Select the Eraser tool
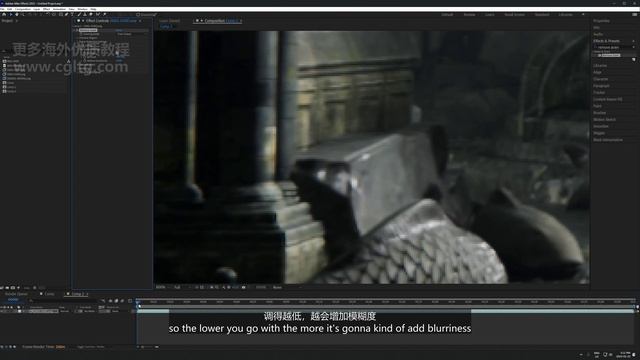The height and width of the screenshot is (360, 640). (91, 14)
